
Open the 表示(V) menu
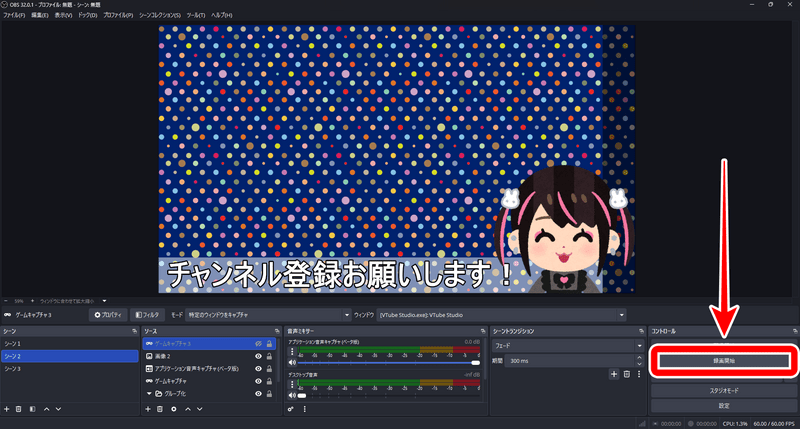63,15
